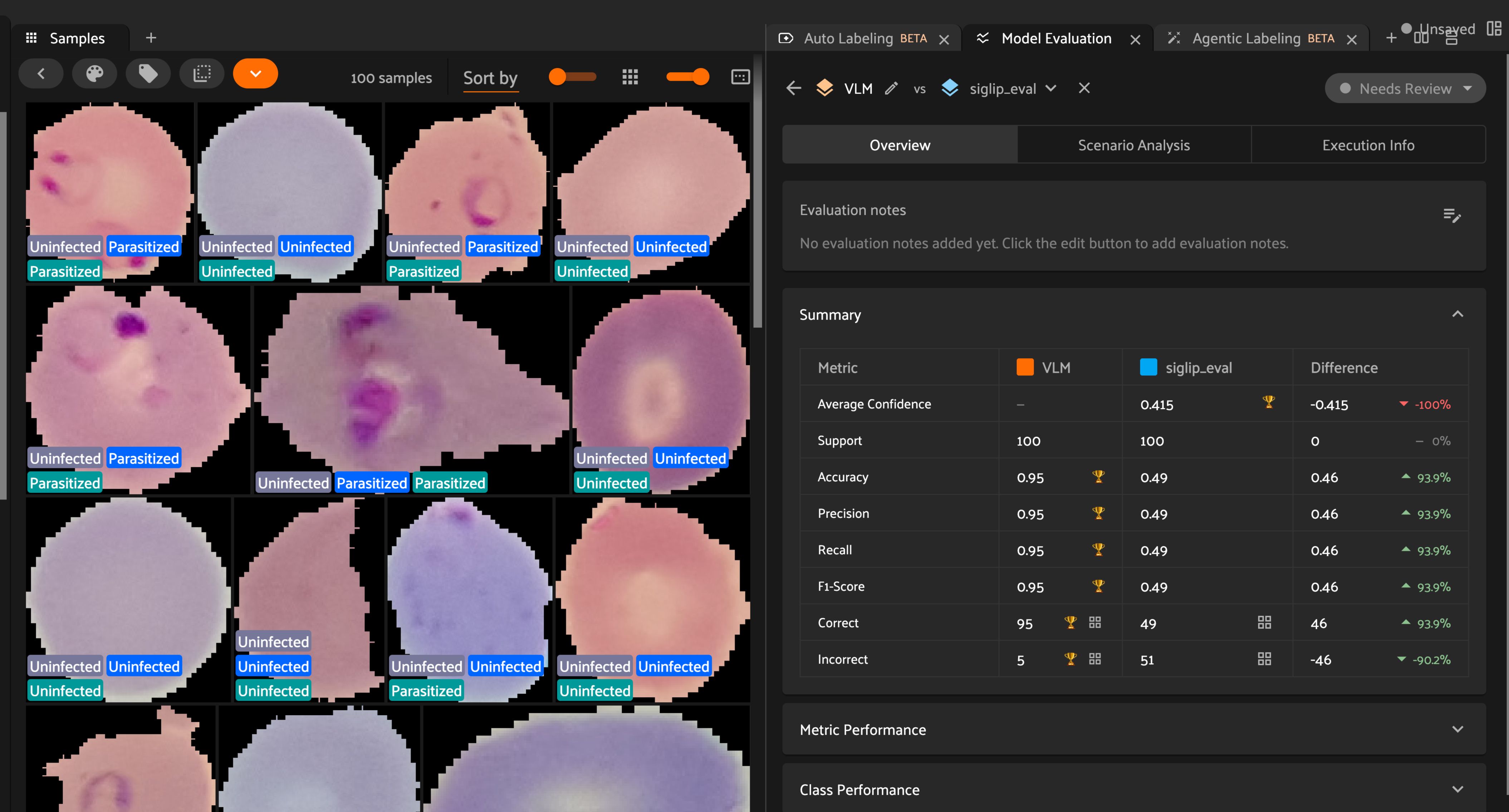This screenshot has height=812, width=1509.
Task: Close the Agentic Labeling tab
Action: point(1352,40)
